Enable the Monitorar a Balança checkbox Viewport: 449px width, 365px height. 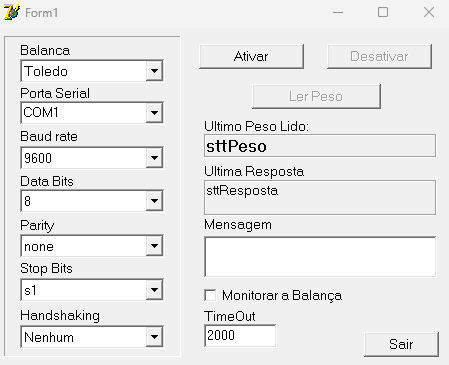coord(210,295)
